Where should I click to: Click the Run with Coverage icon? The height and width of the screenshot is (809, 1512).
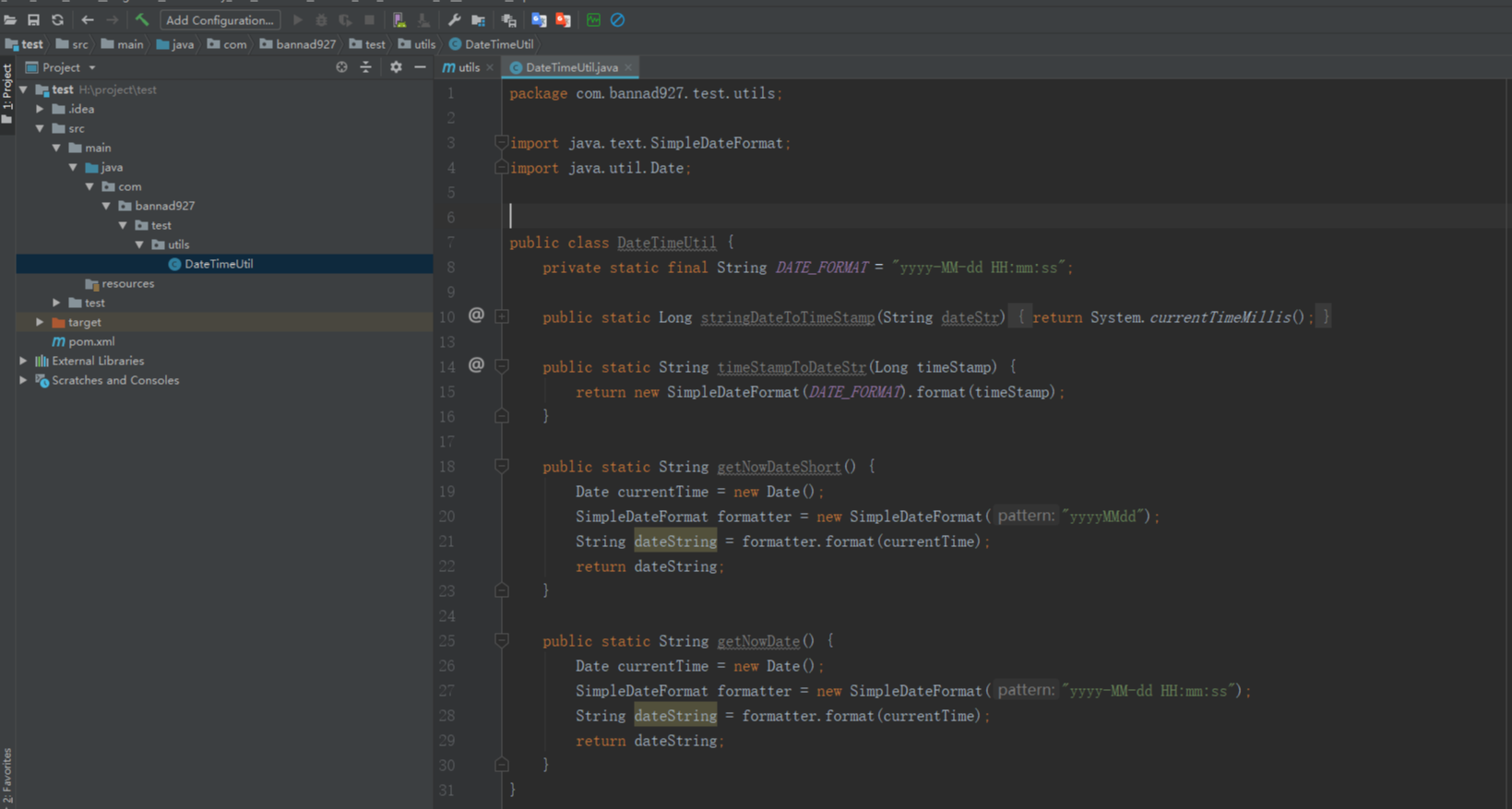(345, 19)
